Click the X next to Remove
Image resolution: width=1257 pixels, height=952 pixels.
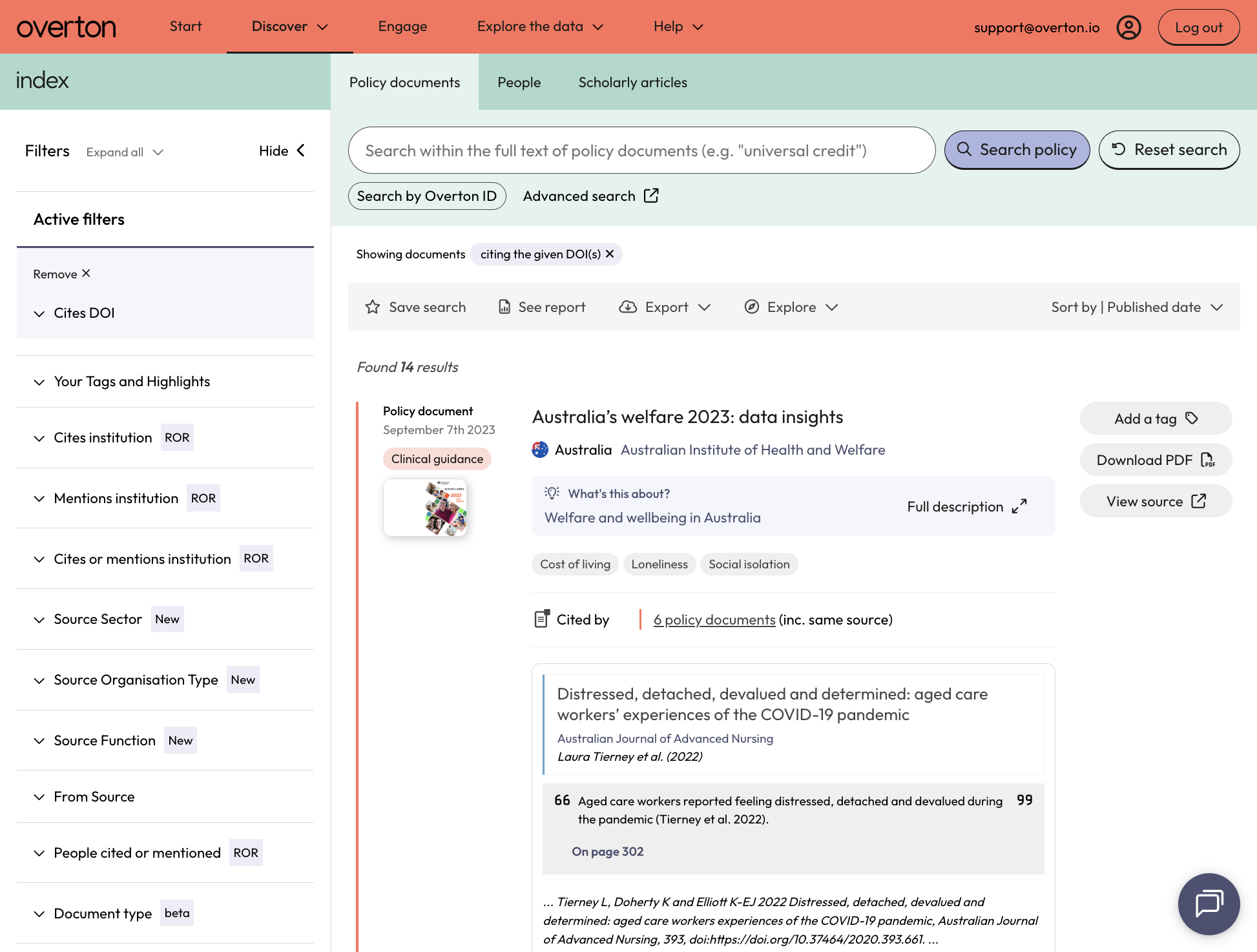(x=86, y=273)
